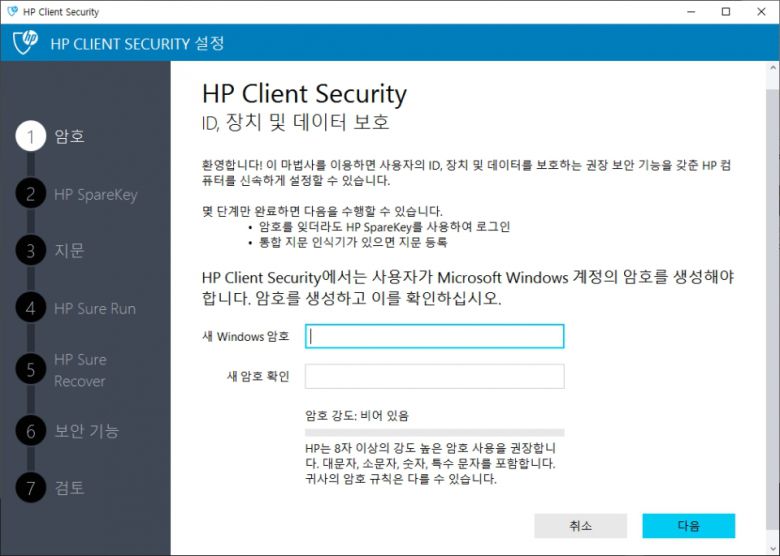Click the 새 암호 확인 field

(x=434, y=376)
